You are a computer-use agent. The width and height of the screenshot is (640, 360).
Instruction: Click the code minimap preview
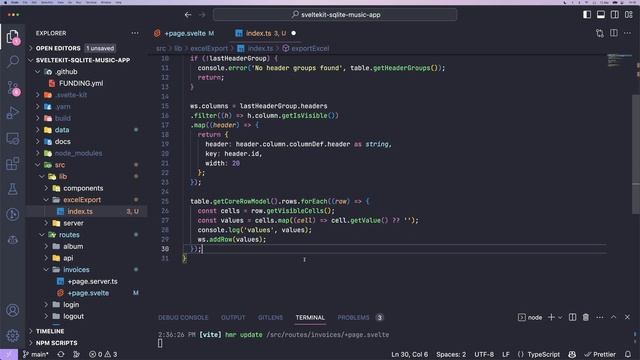[x=619, y=60]
